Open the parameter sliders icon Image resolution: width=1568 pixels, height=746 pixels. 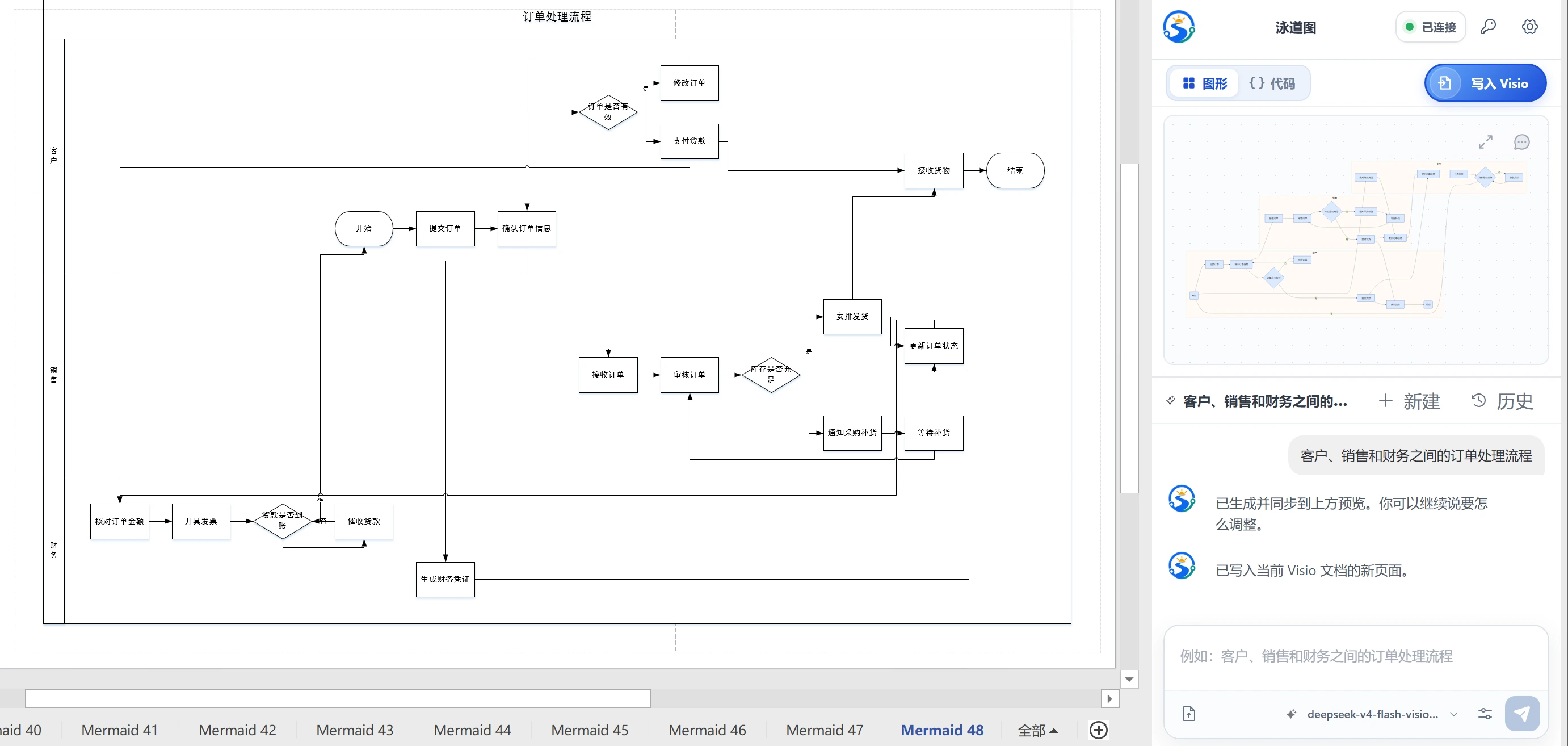coord(1485,714)
